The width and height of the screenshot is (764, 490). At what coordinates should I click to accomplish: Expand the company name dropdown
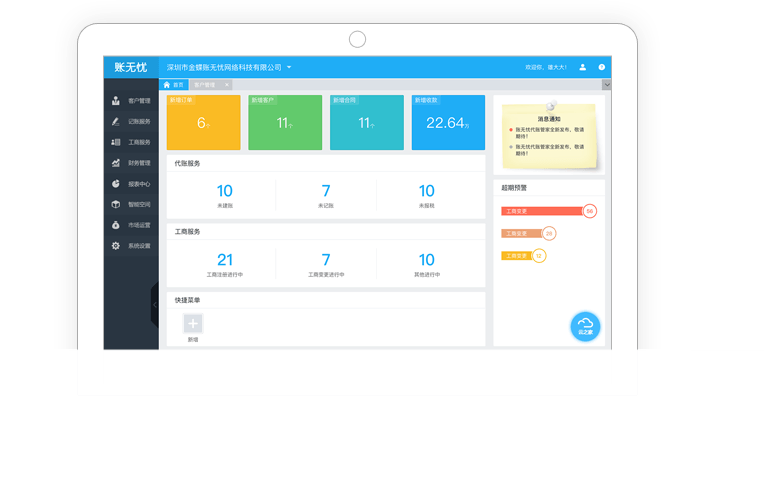pyautogui.click(x=289, y=67)
